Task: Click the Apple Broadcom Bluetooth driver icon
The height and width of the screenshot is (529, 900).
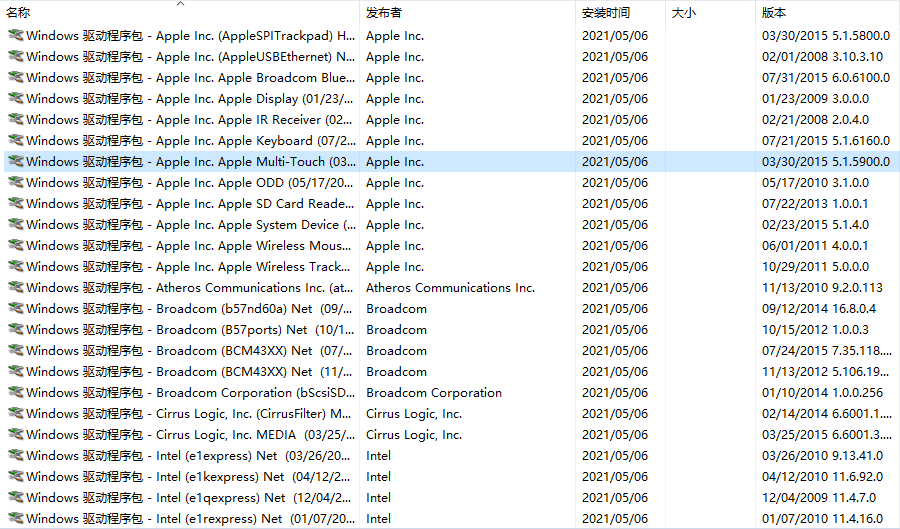Action: coord(16,77)
